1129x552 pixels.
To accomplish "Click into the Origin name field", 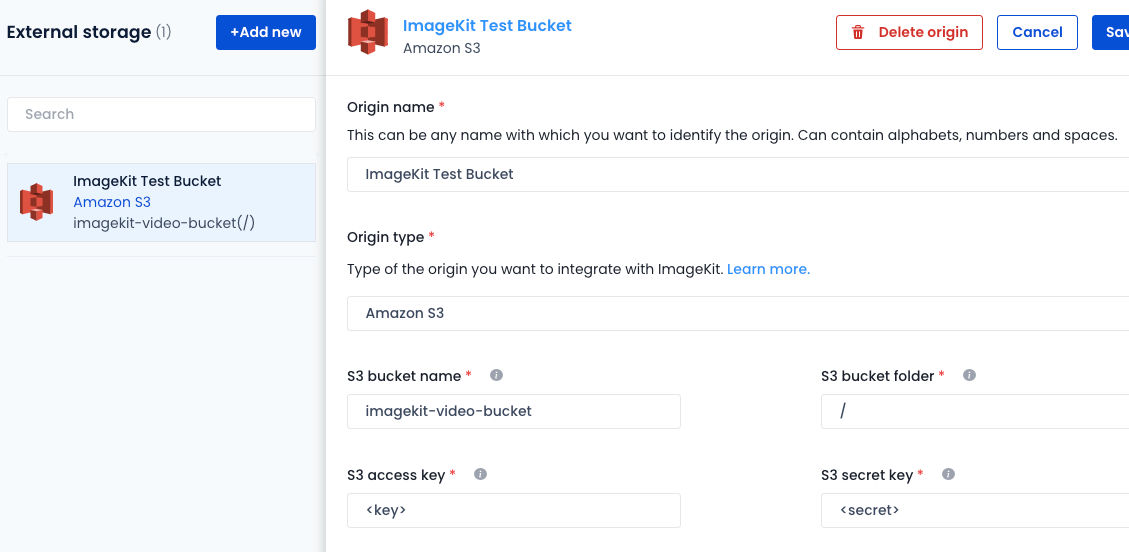I will tap(738, 175).
